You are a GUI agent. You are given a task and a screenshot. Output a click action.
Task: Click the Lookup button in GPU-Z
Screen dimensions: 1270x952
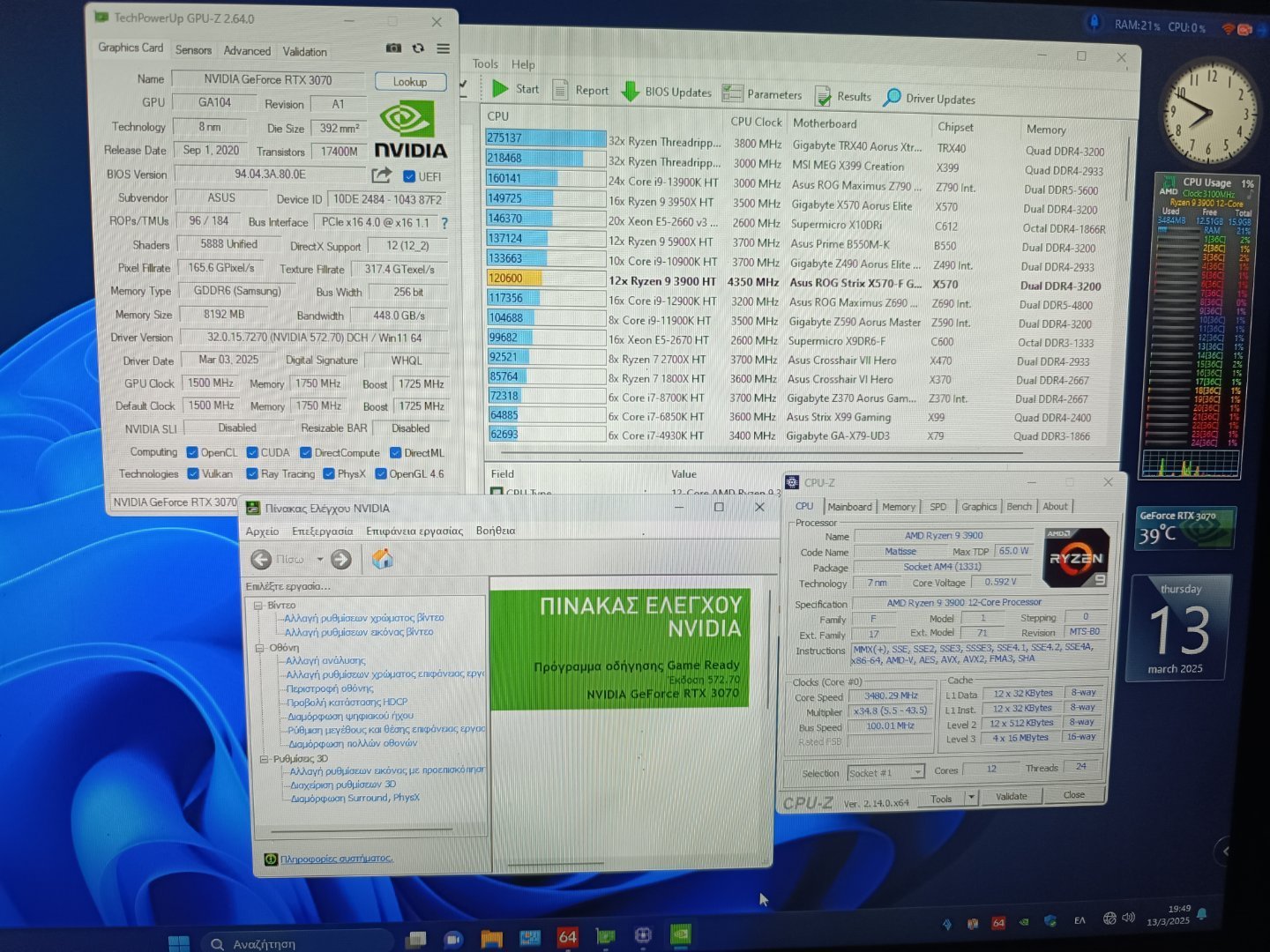pos(410,82)
